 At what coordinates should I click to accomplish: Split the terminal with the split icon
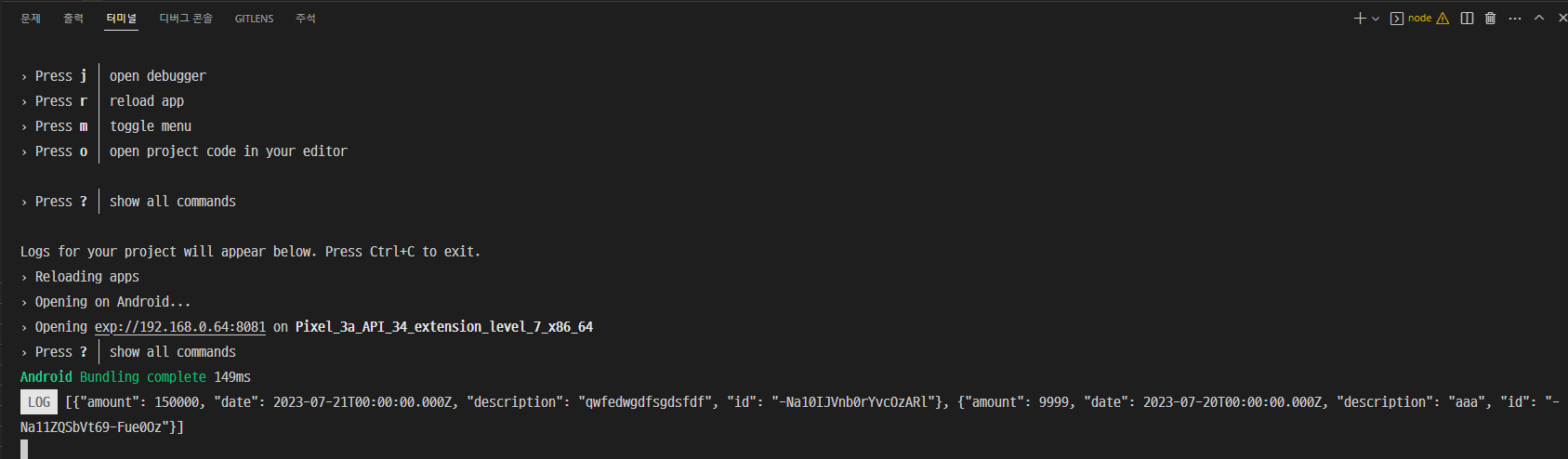click(1467, 19)
